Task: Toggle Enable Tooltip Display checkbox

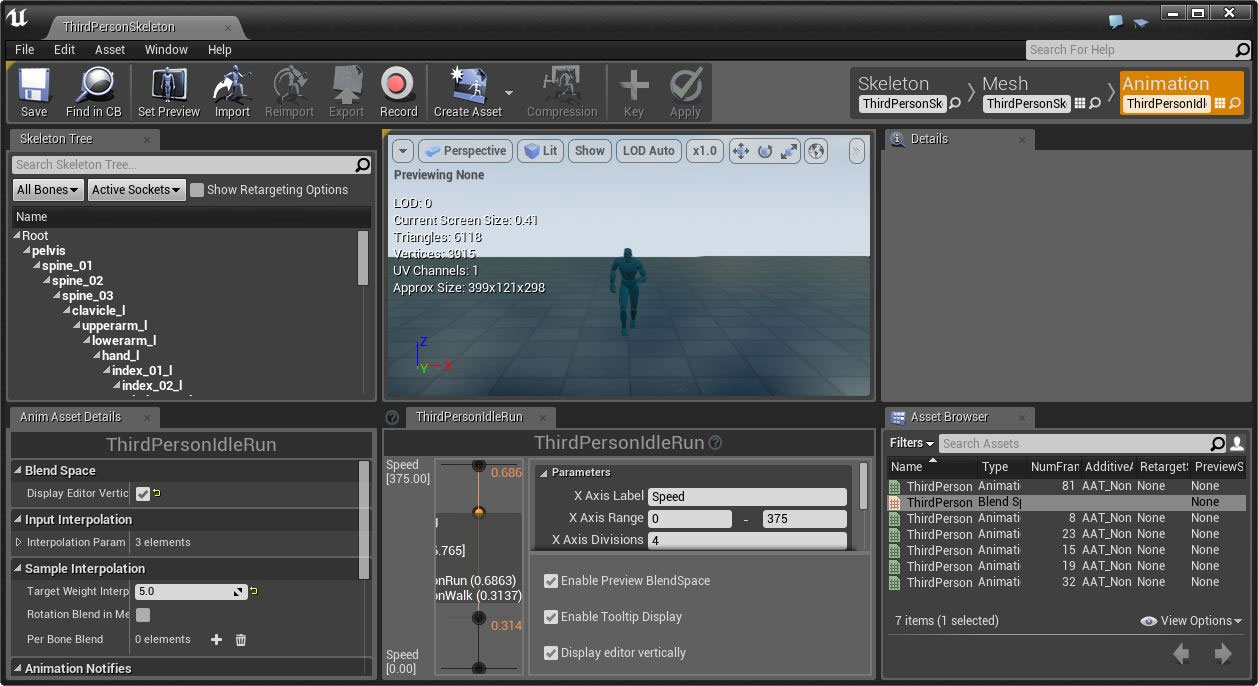Action: tap(550, 617)
